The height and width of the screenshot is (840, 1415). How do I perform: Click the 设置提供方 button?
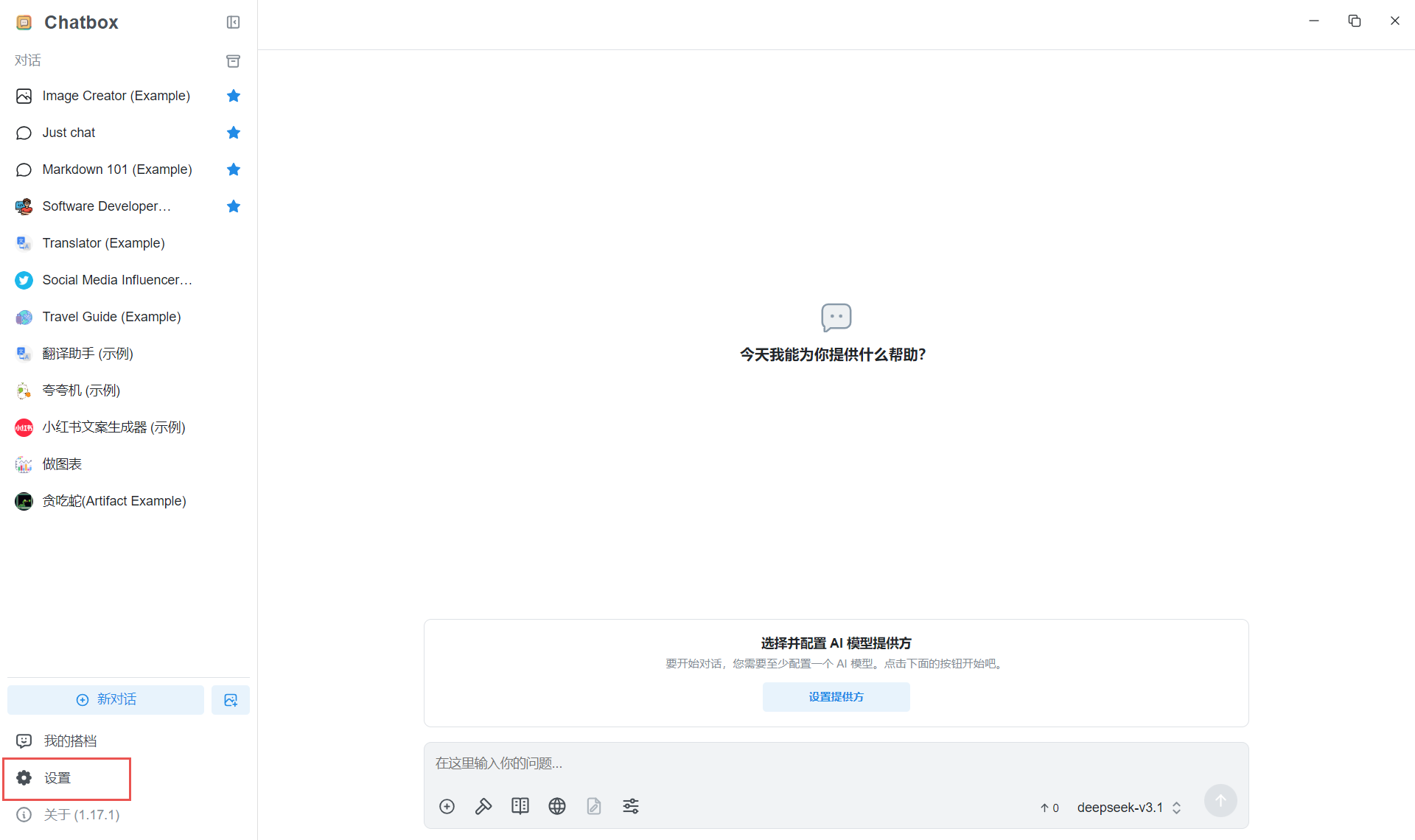[x=836, y=696]
